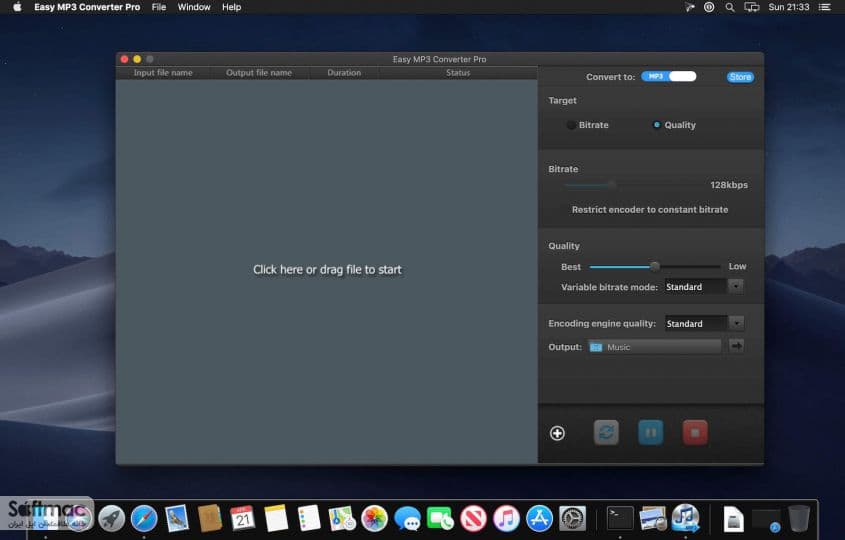Open the Easy MP3 Converter Pro app menu

click(x=87, y=7)
